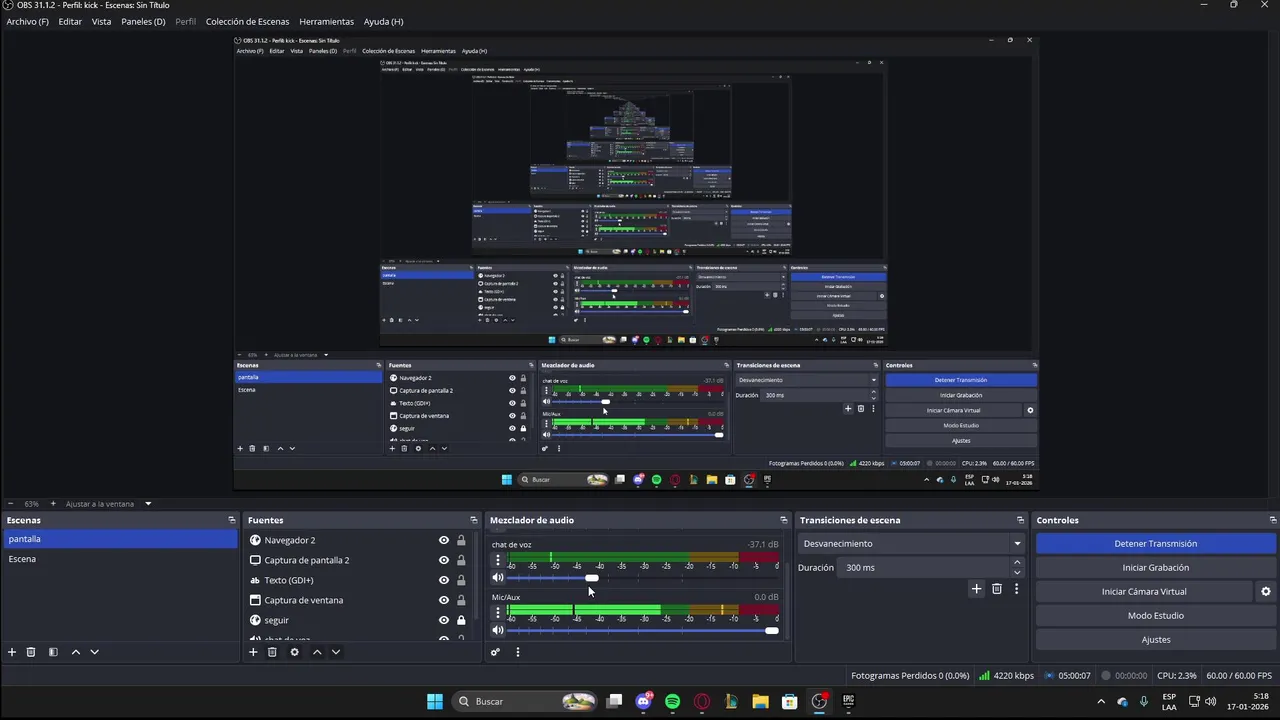1280x720 pixels.
Task: Open Mic/Aux track options menu
Action: [x=498, y=613]
